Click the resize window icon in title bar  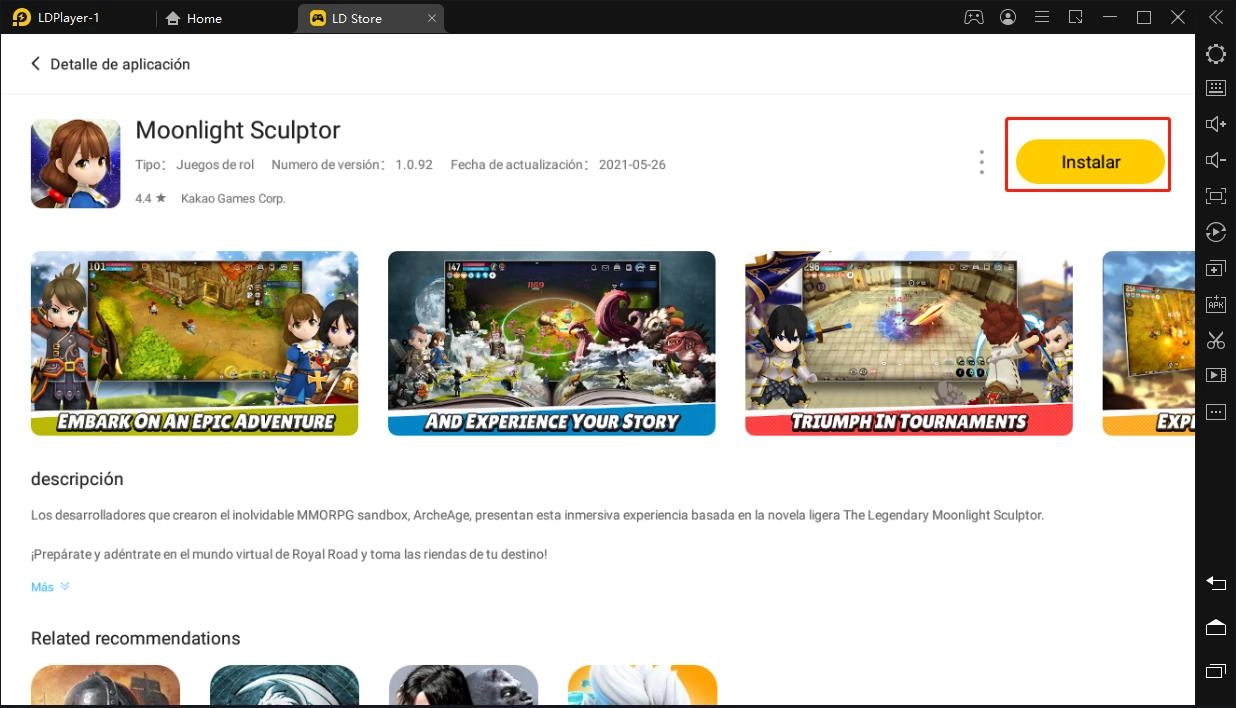(1076, 17)
